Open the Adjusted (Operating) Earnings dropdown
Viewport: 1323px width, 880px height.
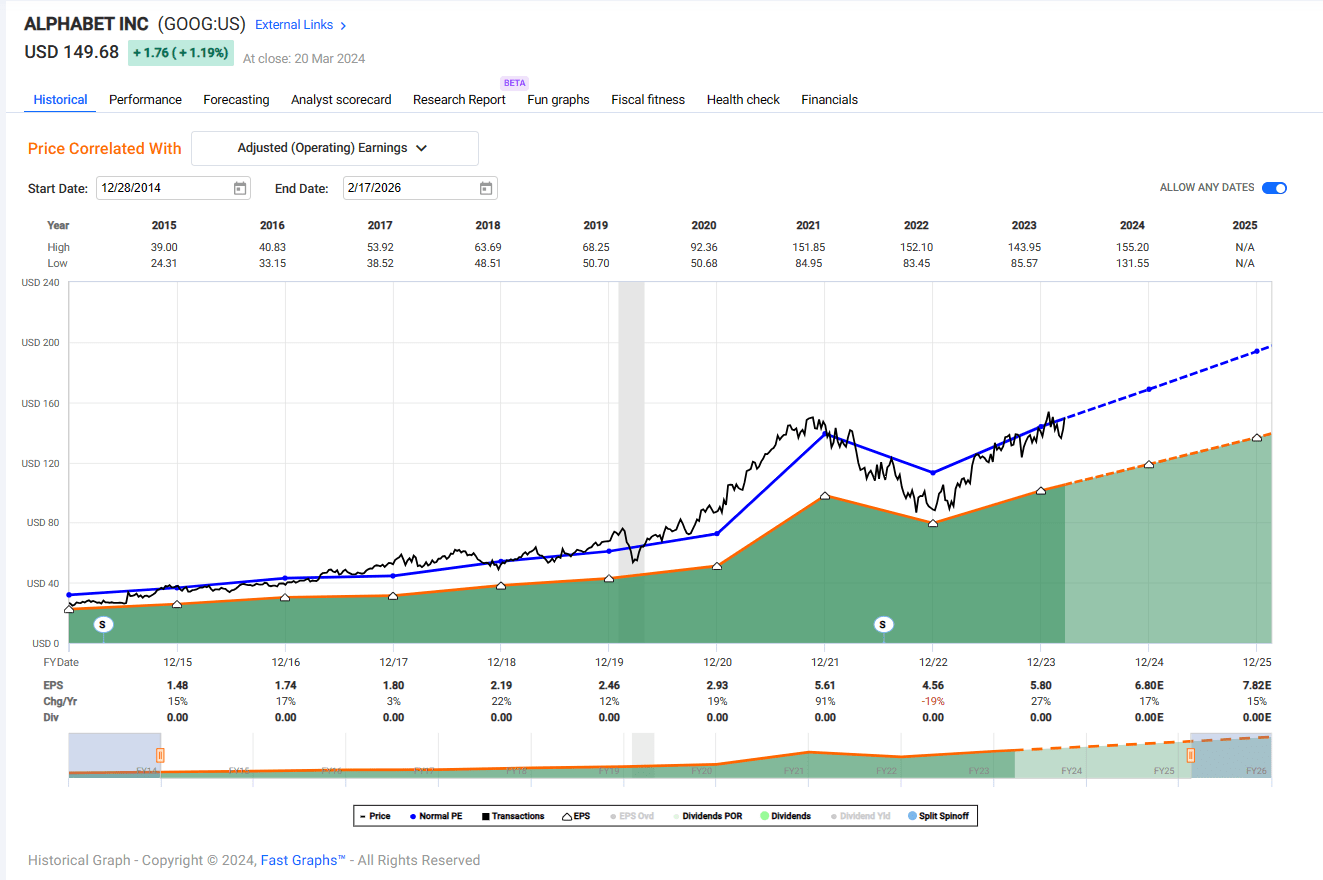pyautogui.click(x=334, y=148)
